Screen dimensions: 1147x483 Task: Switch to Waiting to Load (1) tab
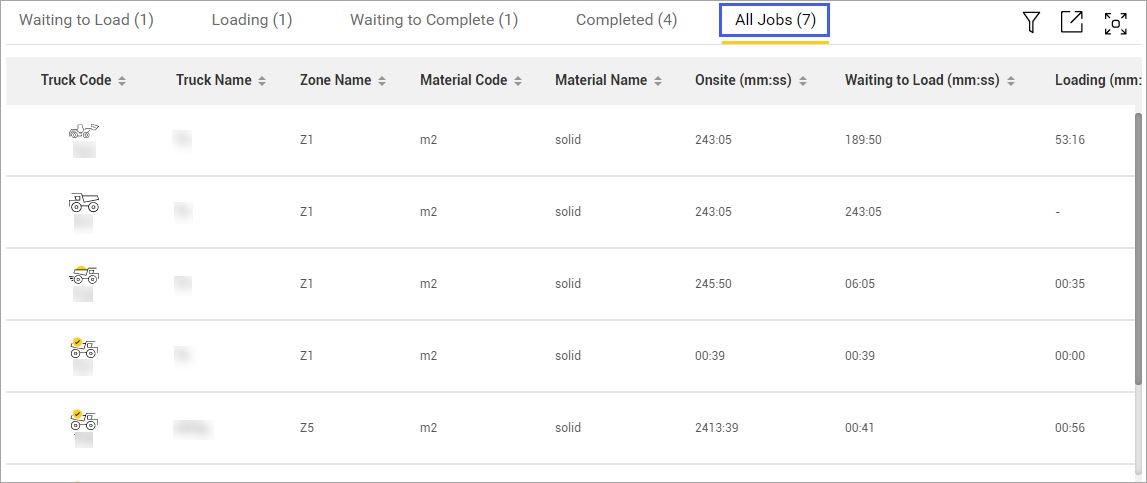pyautogui.click(x=86, y=21)
